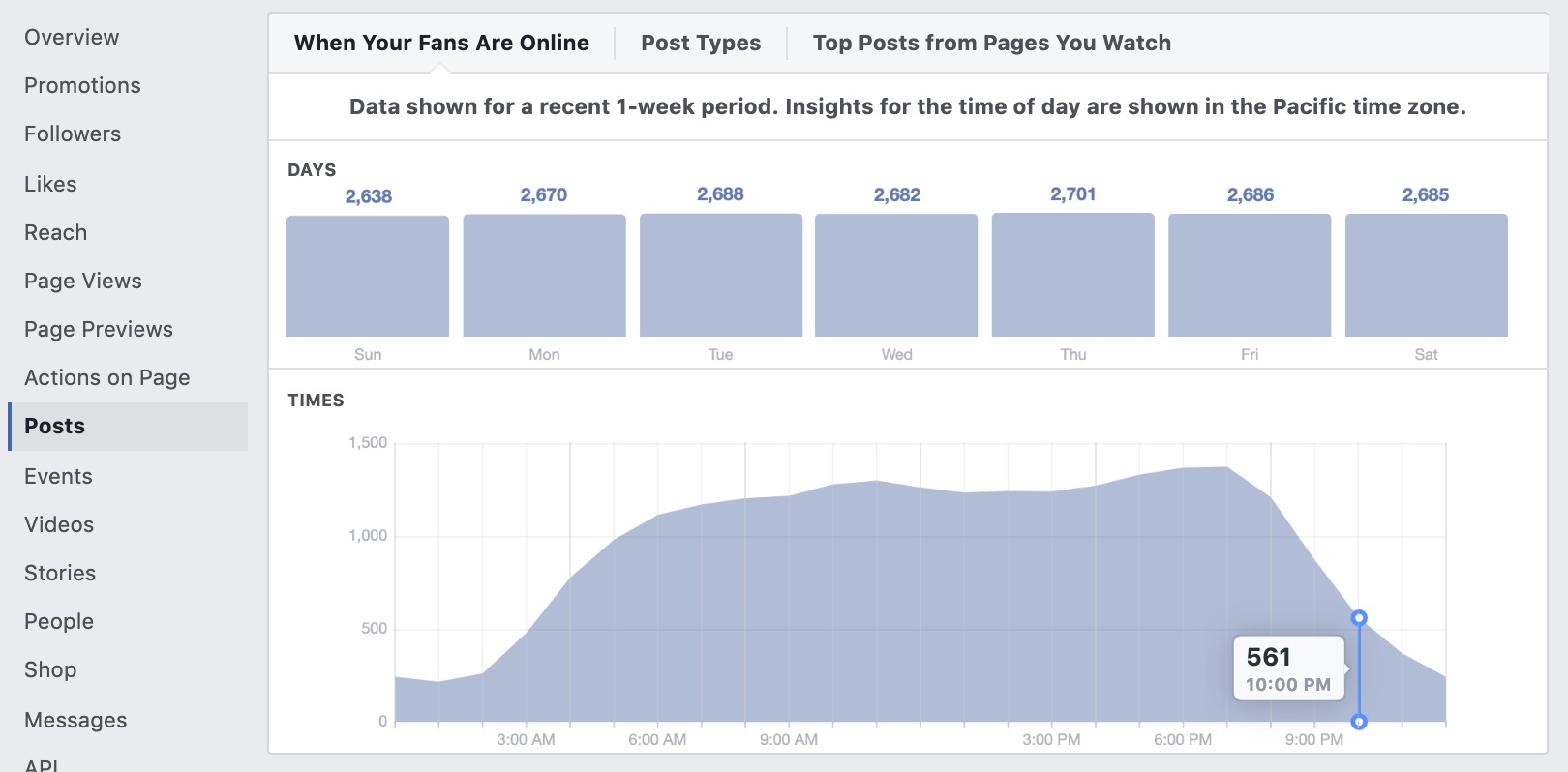Open the Messages insights

75,720
